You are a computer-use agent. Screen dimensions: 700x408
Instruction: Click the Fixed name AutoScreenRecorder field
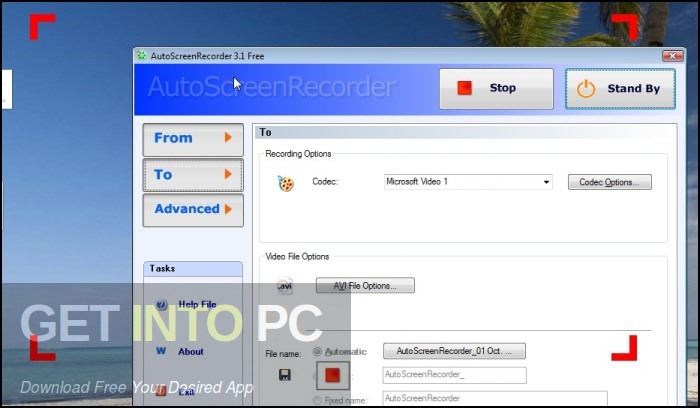pyautogui.click(x=495, y=399)
